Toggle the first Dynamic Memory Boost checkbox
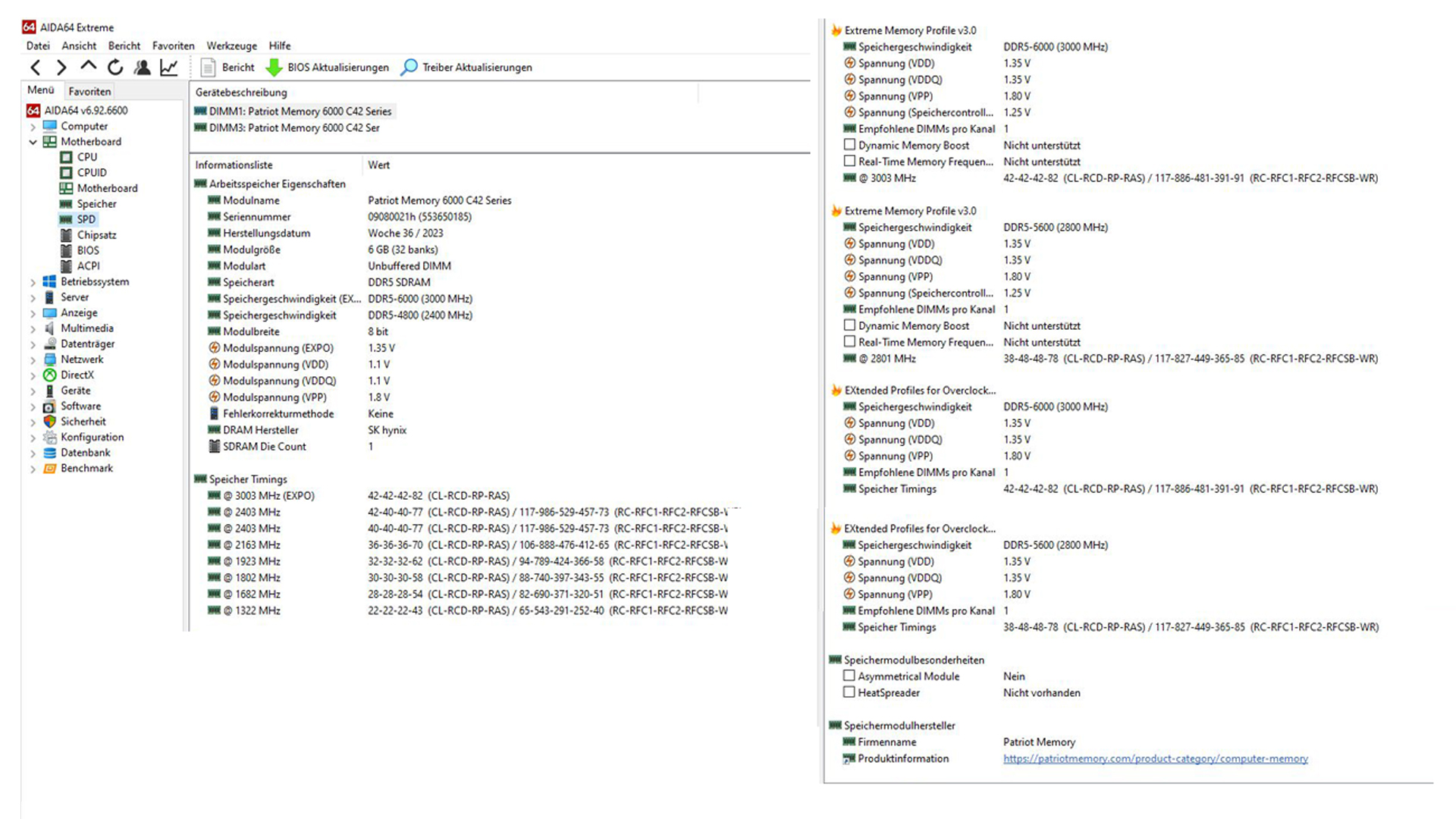Image resolution: width=1456 pixels, height=819 pixels. coord(849,145)
